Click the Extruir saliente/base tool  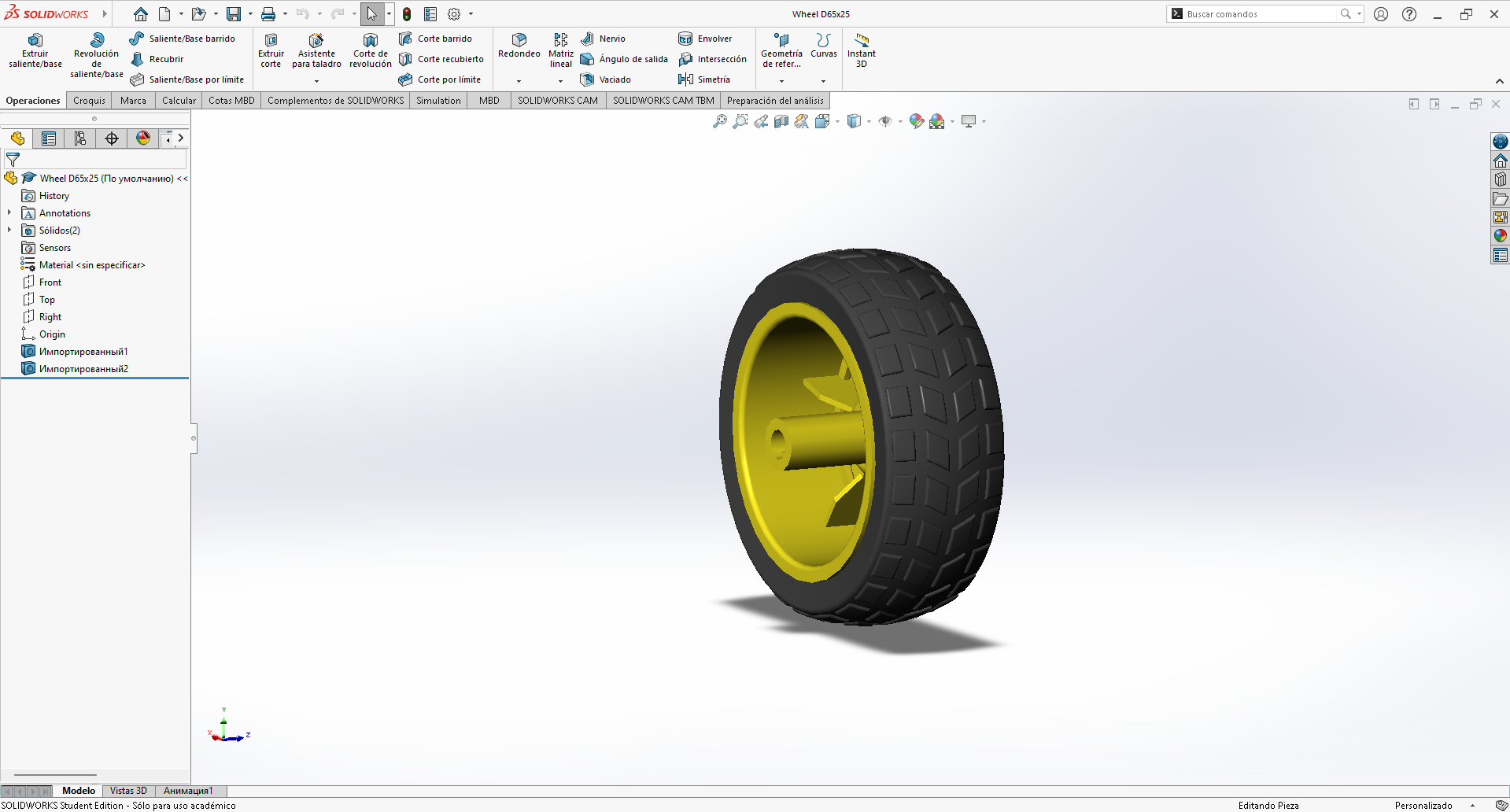coord(35,50)
